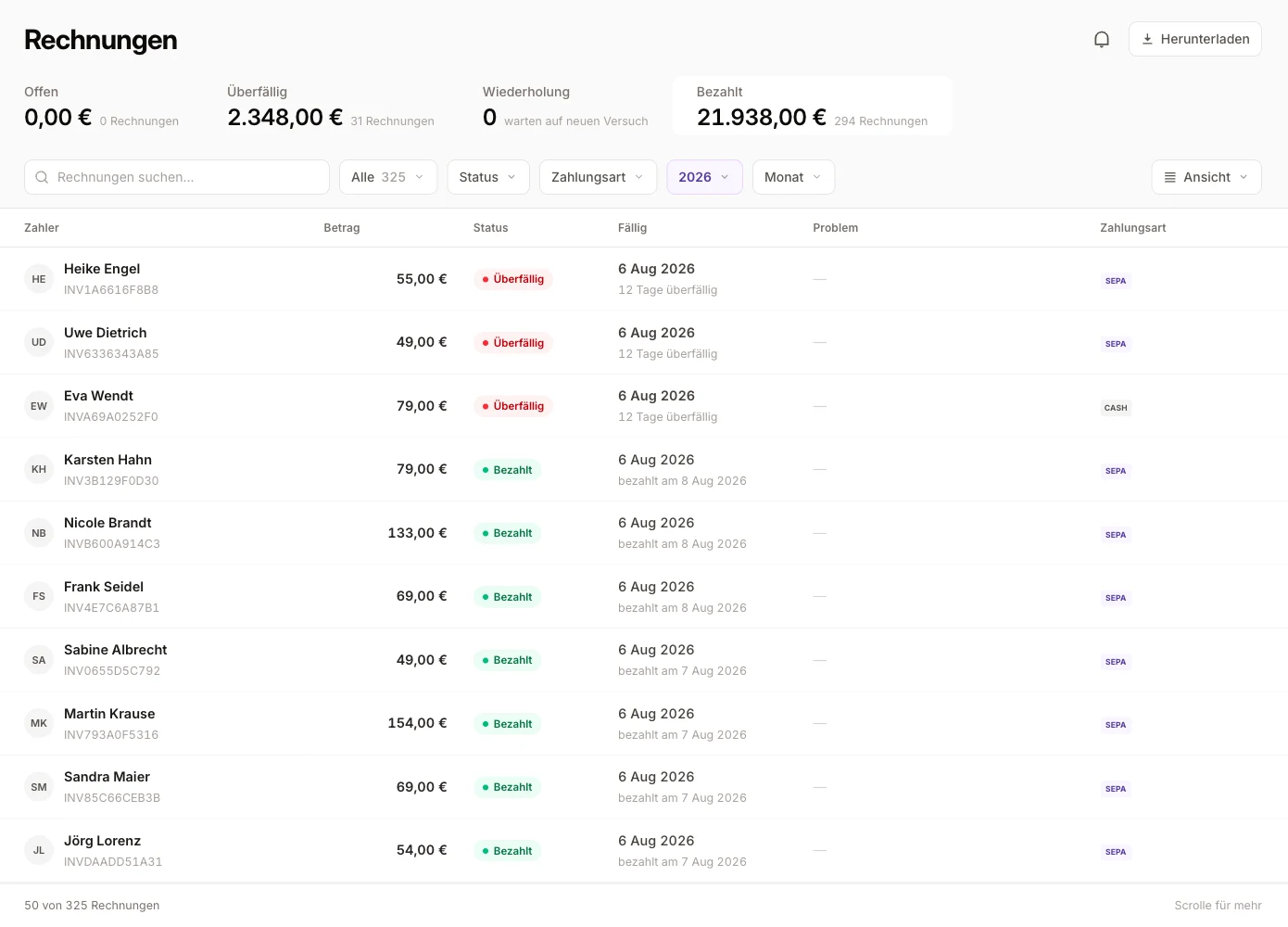Open the 2026 year filter dropdown
Image resolution: width=1288 pixels, height=927 pixels.
coord(704,177)
